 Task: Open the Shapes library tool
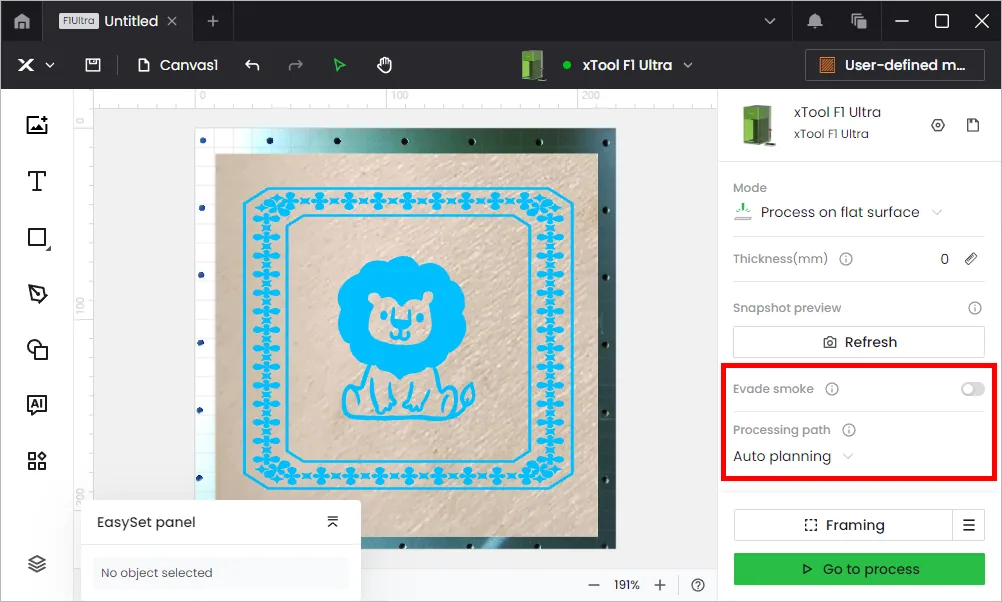37,350
